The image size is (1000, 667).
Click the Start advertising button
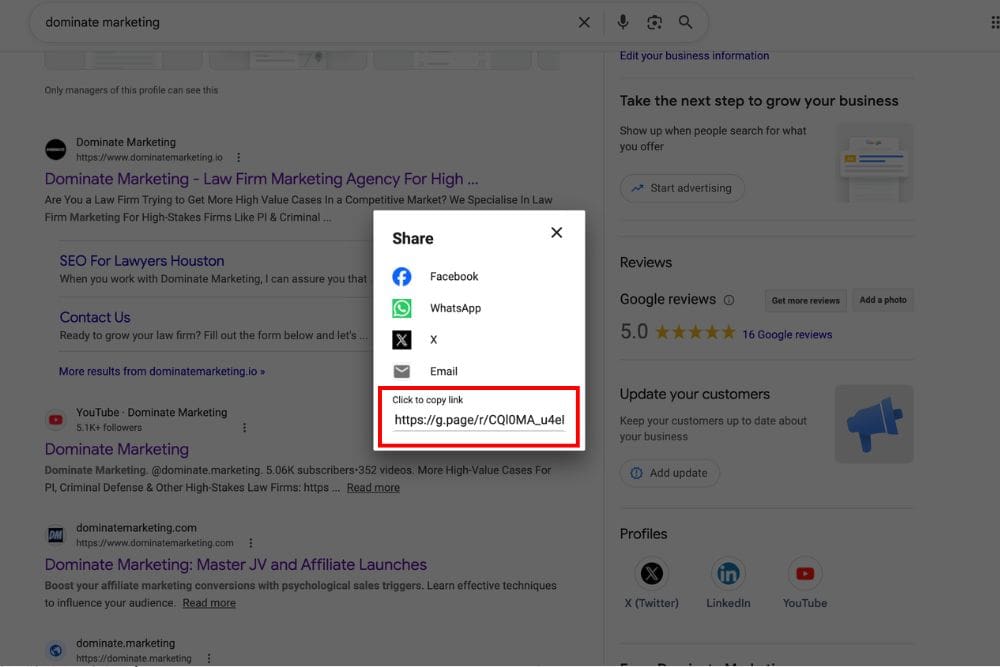tap(682, 188)
